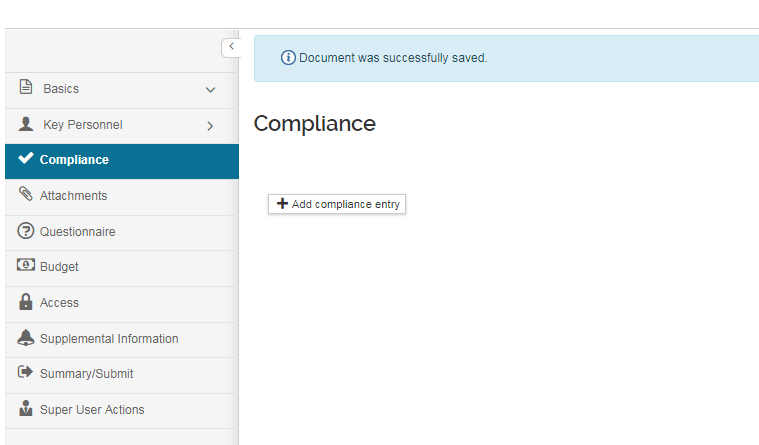
Task: Click the Summary/Submit arrow icon
Action: pos(25,372)
